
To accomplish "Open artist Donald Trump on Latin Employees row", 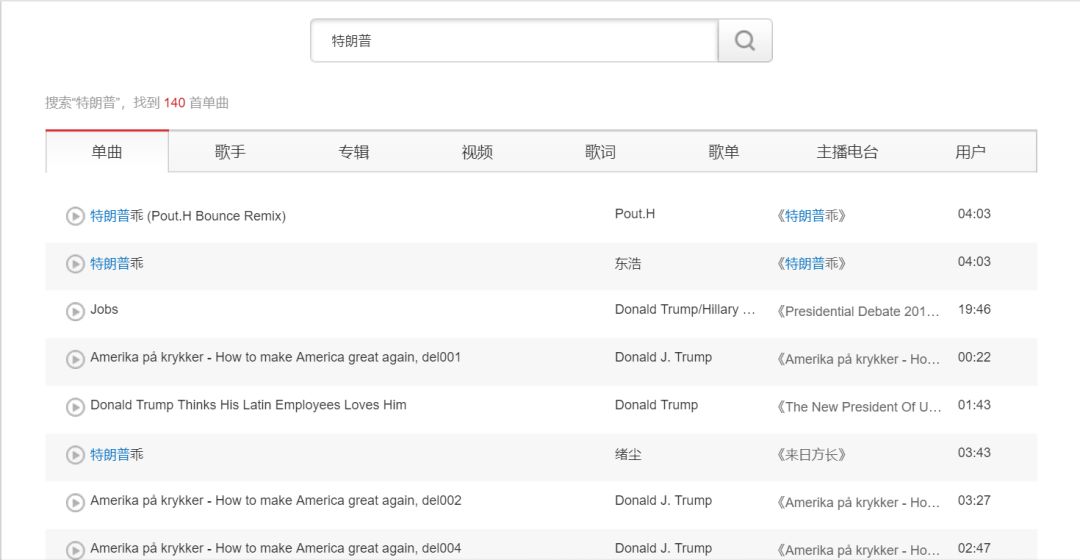I will pos(656,405).
